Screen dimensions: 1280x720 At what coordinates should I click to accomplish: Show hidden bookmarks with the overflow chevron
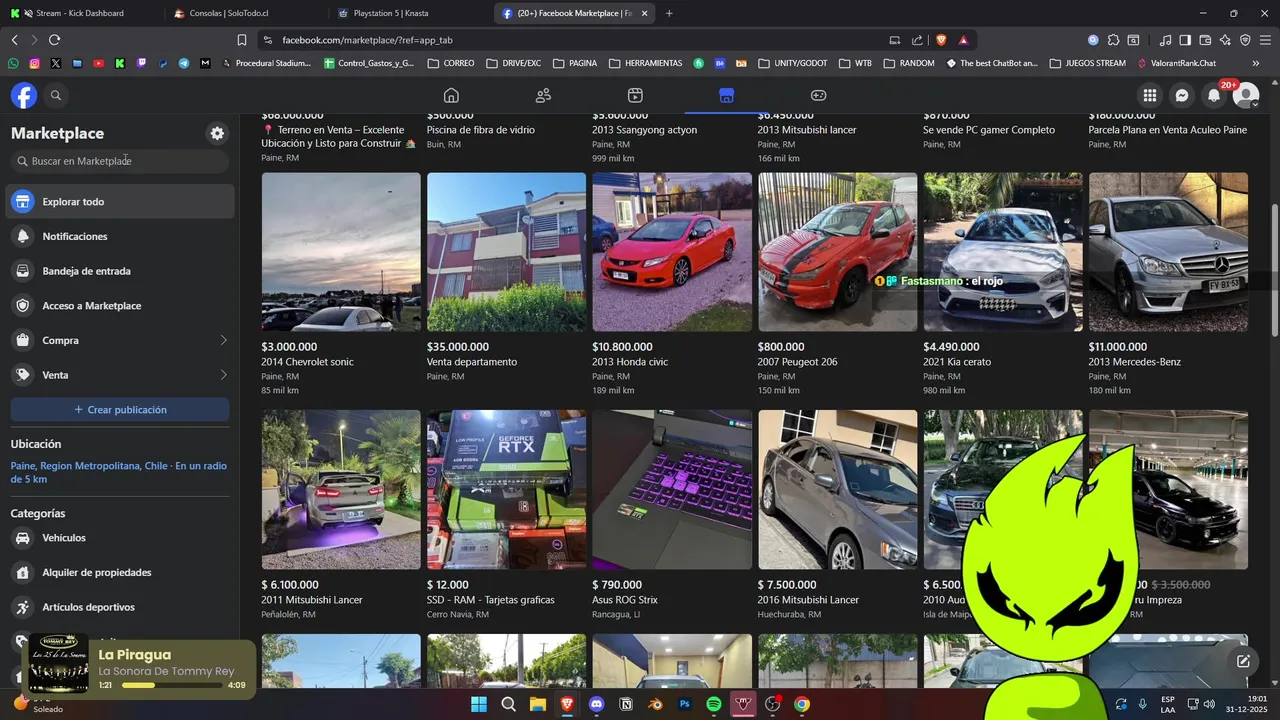click(x=1255, y=63)
